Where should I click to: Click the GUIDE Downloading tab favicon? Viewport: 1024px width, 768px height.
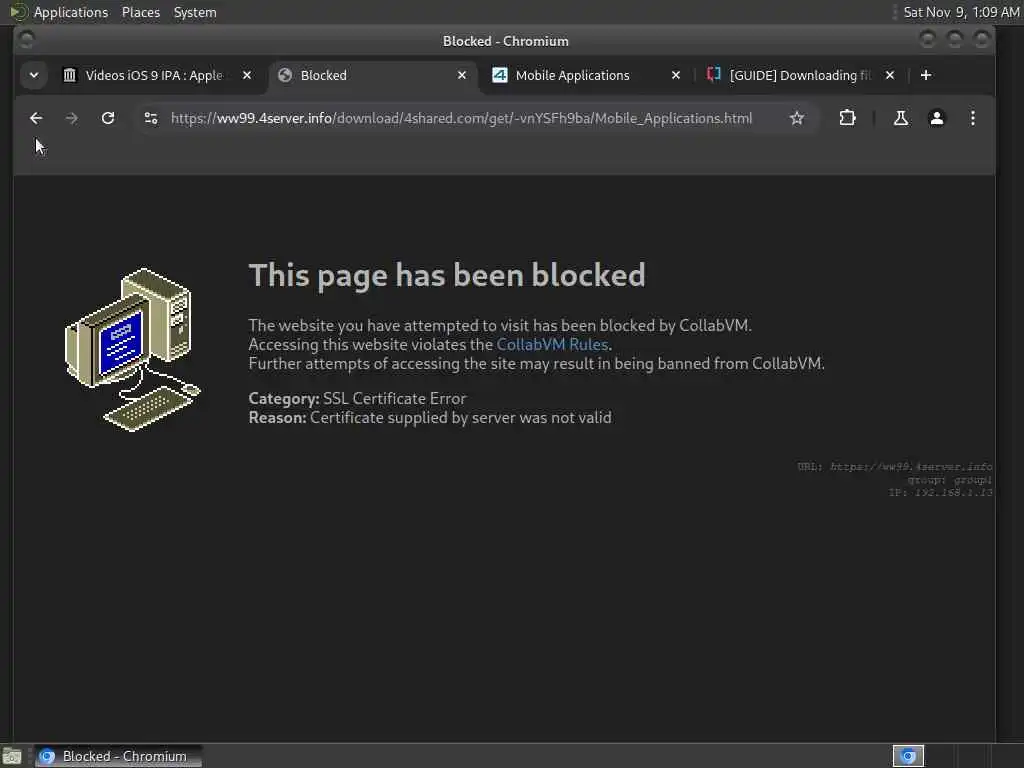[x=713, y=74]
